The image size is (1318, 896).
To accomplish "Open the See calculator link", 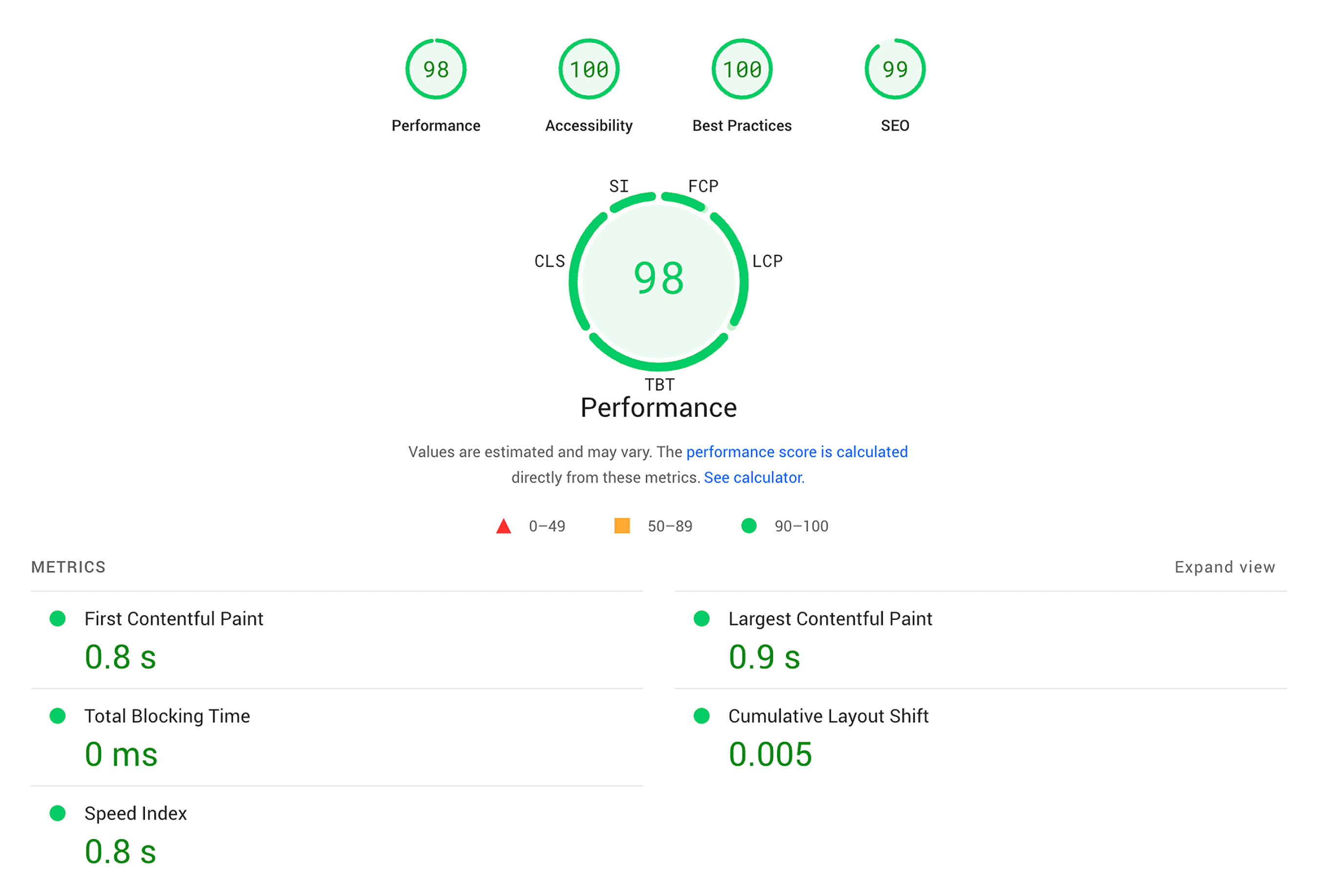I will pos(754,477).
